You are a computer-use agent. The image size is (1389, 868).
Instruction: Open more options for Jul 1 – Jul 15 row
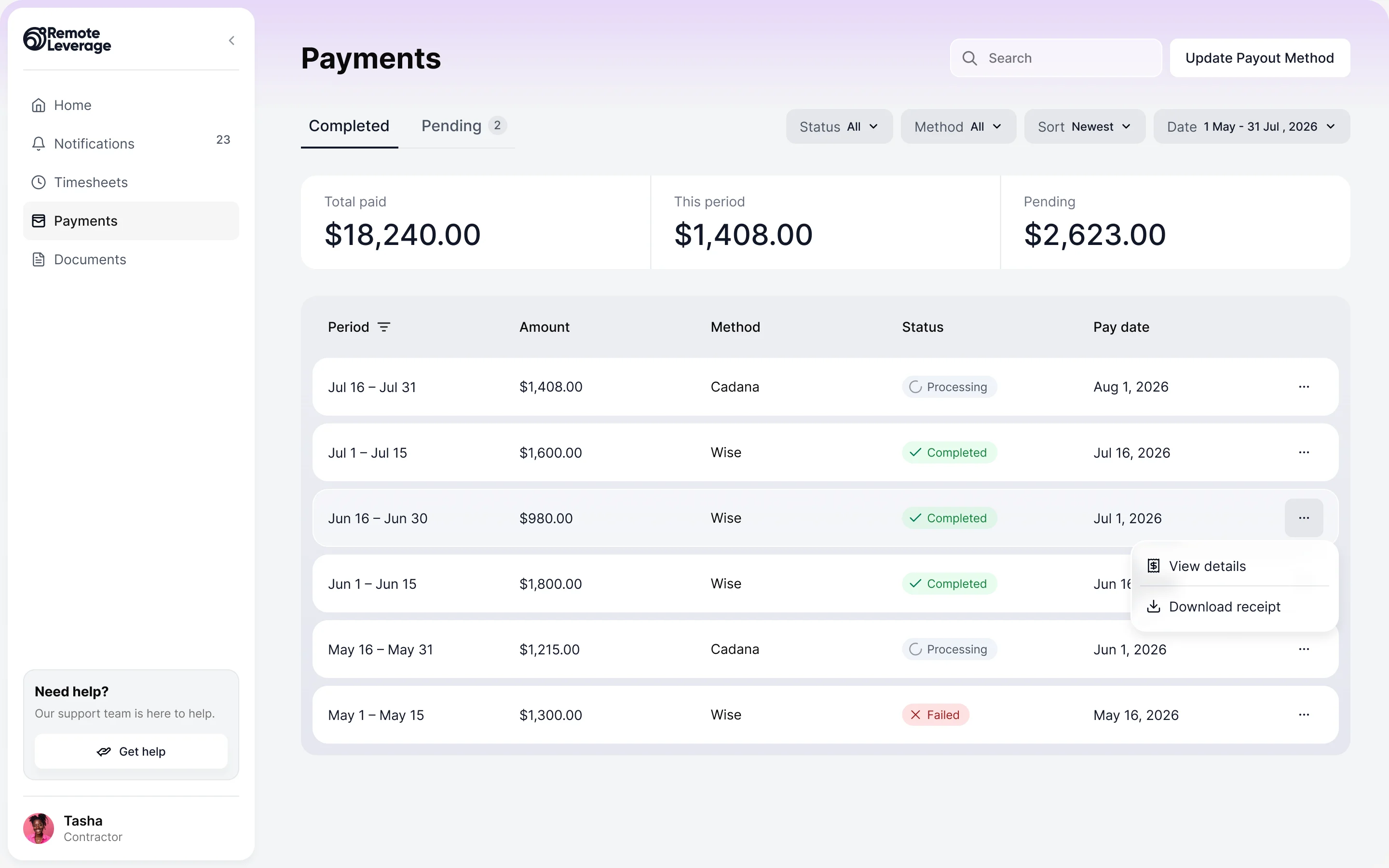1304,452
